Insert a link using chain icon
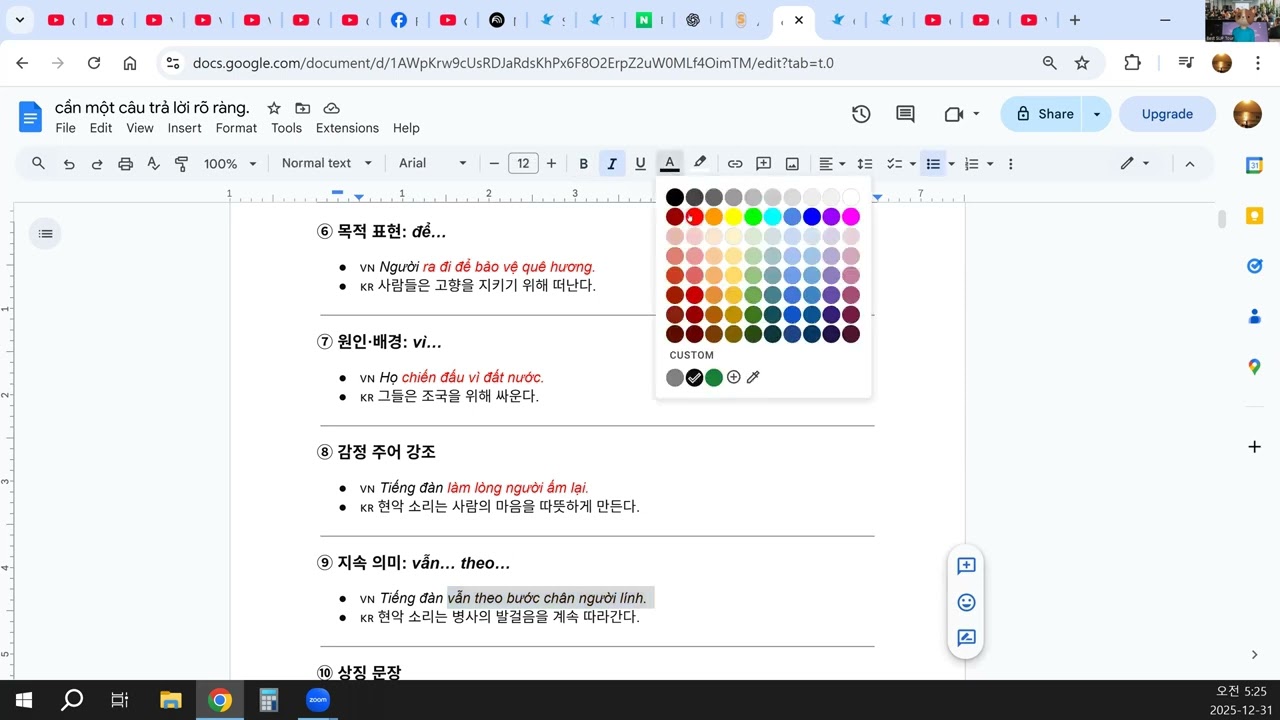Viewport: 1280px width, 720px height. coord(735,164)
